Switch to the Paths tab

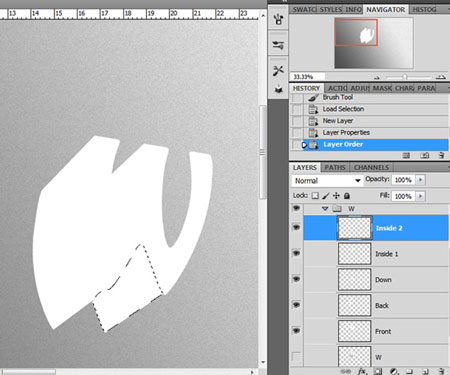pyautogui.click(x=335, y=167)
